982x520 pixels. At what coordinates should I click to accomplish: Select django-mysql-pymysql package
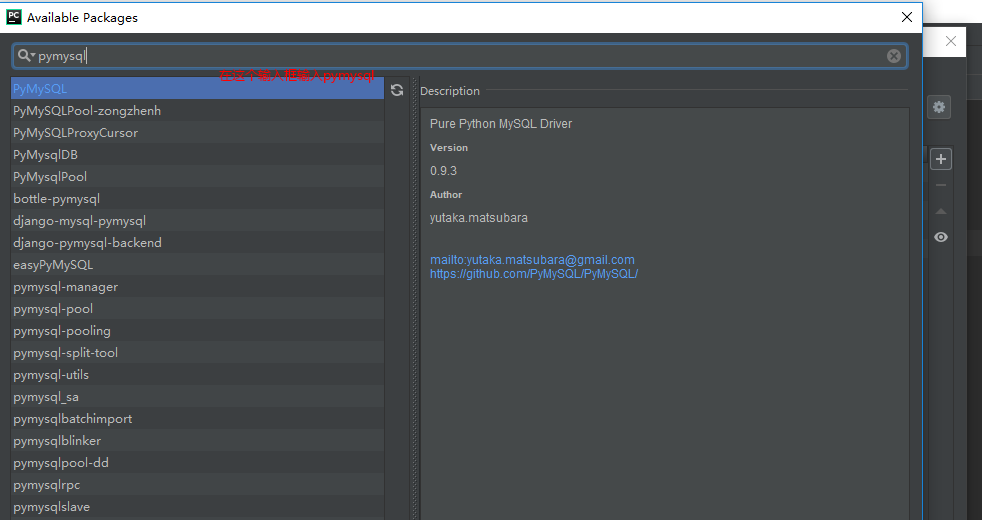click(197, 221)
